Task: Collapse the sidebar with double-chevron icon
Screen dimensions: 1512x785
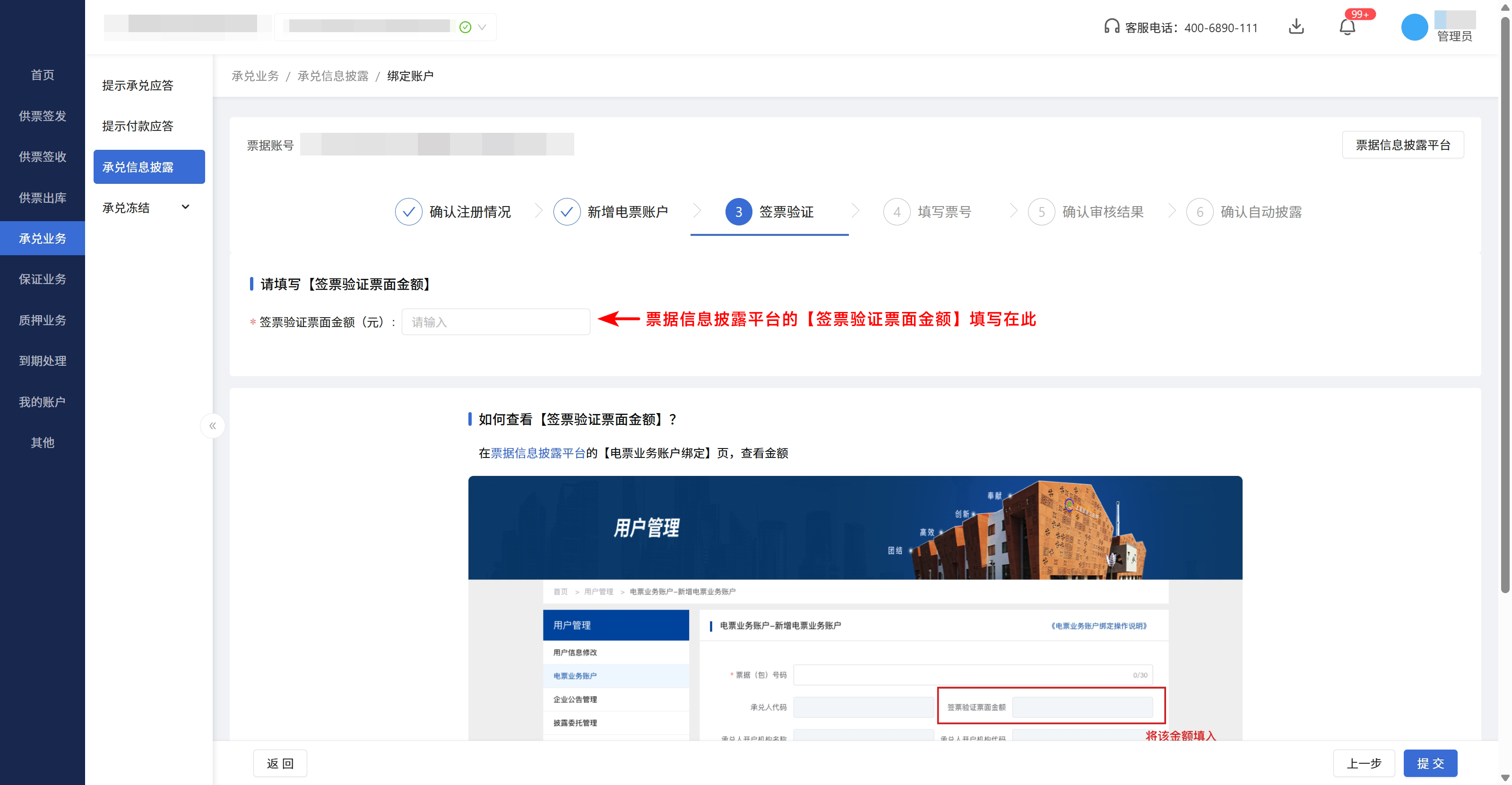Action: pos(213,425)
